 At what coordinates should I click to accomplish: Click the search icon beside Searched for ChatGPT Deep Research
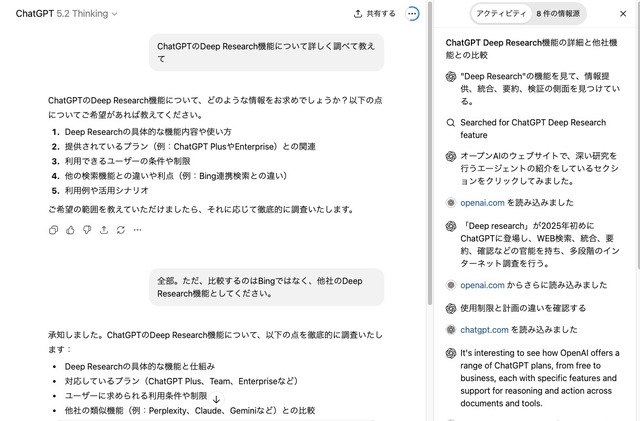click(x=451, y=123)
